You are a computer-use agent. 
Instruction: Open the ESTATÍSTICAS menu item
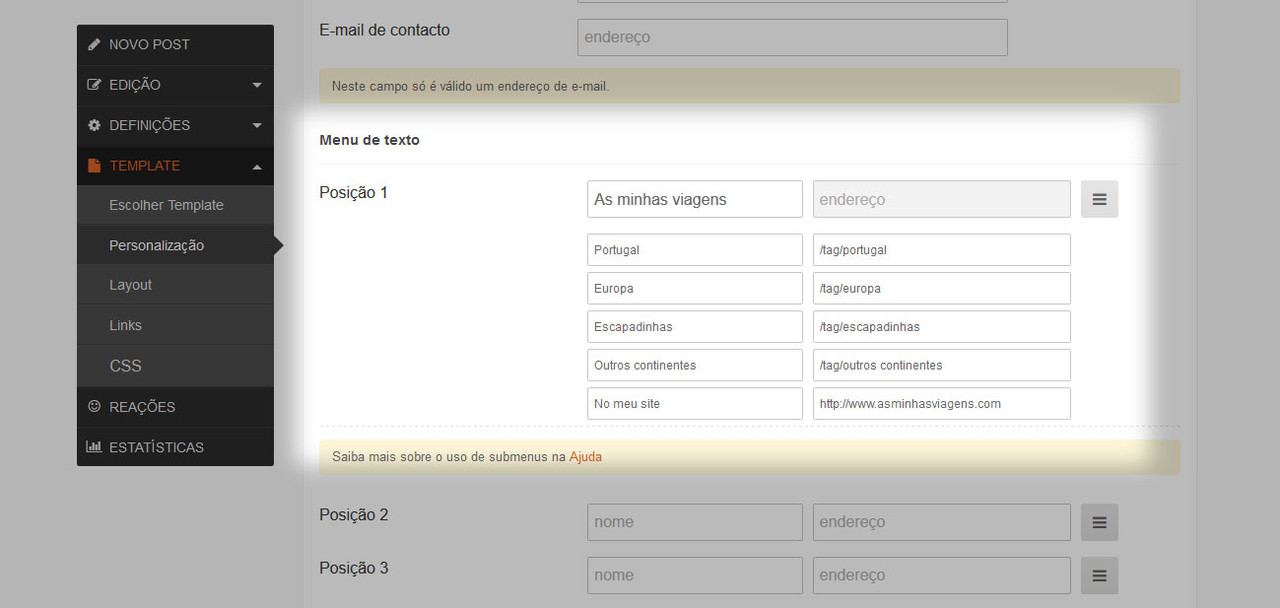tap(175, 447)
